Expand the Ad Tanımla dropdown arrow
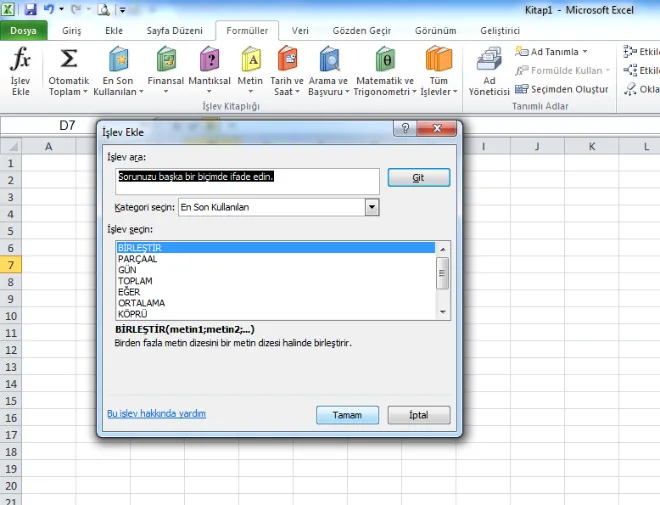Viewport: 660px width, 505px height. pyautogui.click(x=585, y=51)
